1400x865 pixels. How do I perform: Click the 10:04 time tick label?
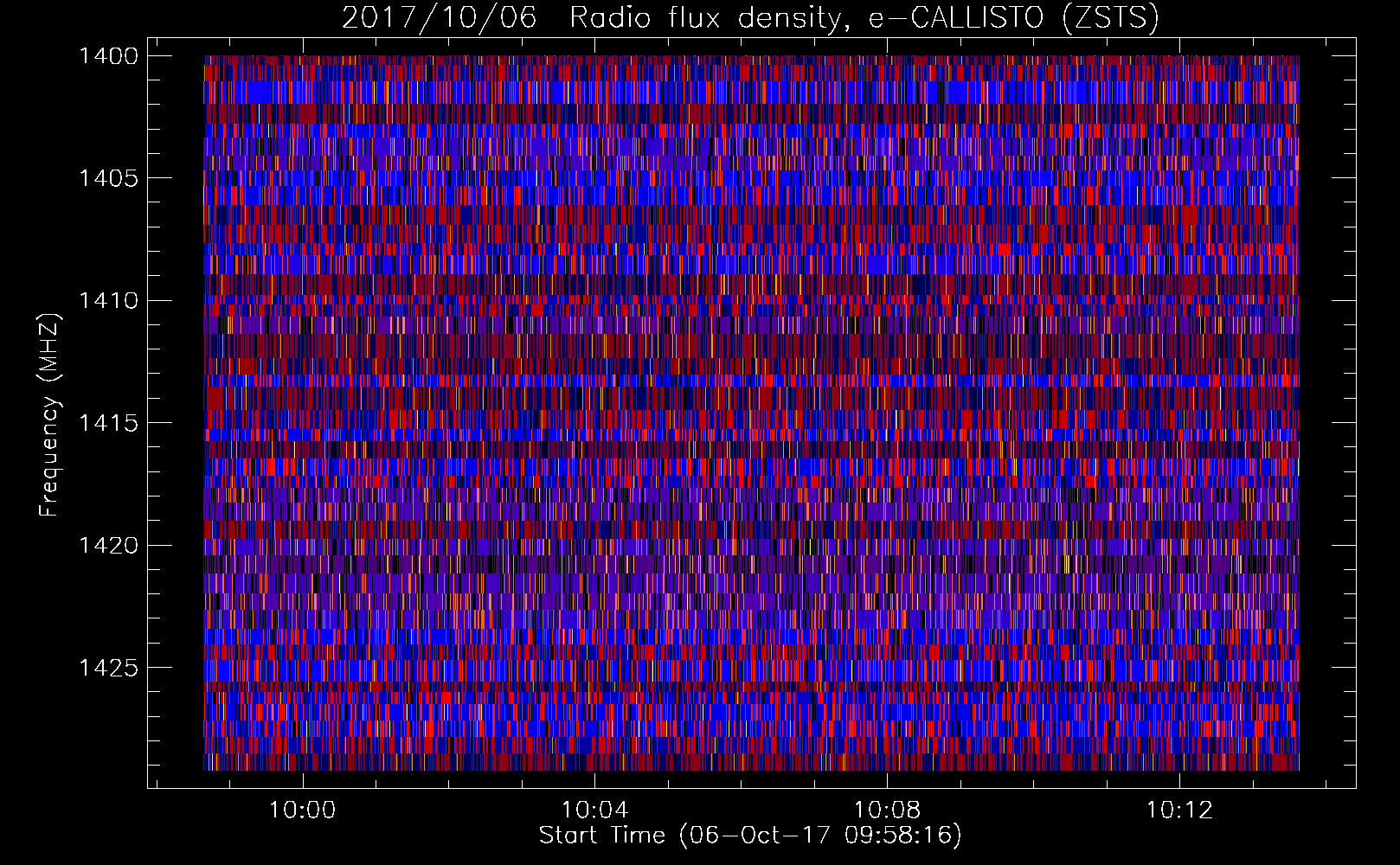pyautogui.click(x=594, y=811)
